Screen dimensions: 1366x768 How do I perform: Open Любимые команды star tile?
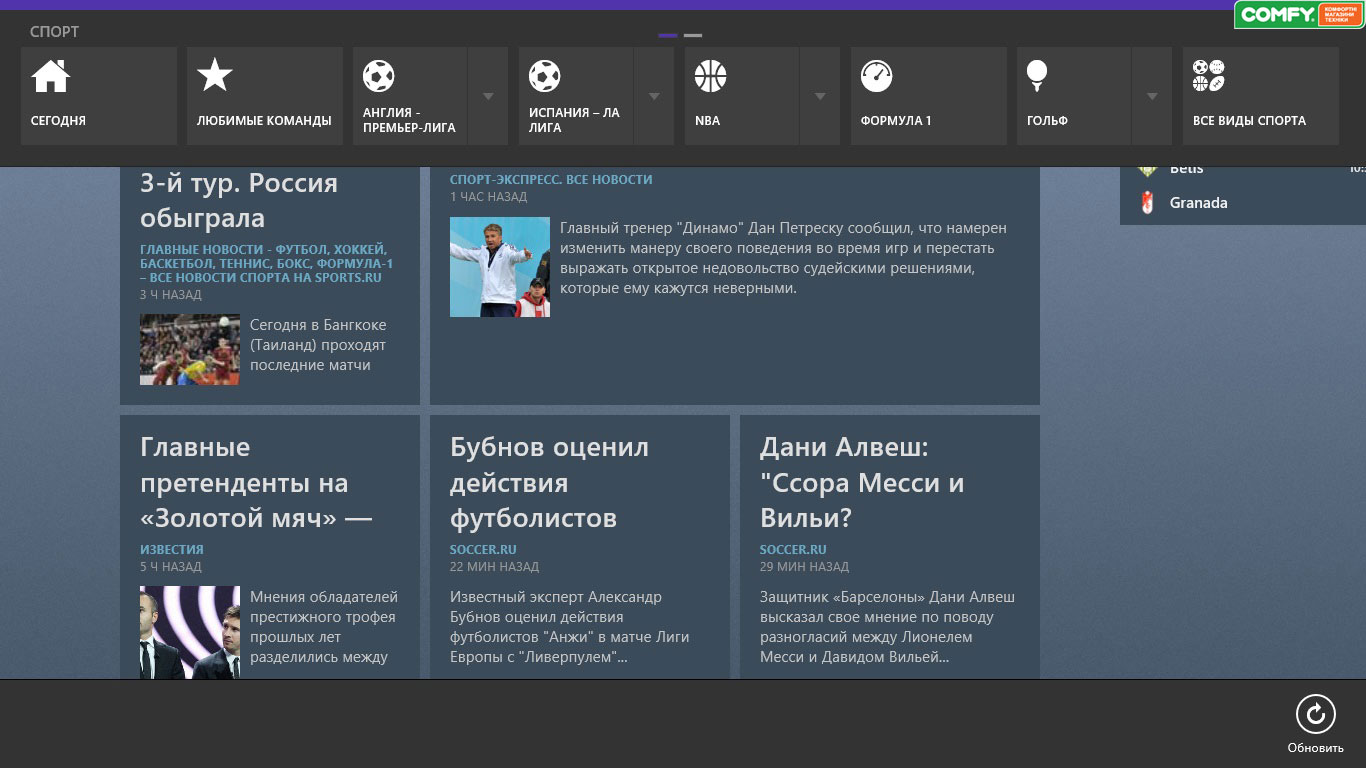click(265, 96)
